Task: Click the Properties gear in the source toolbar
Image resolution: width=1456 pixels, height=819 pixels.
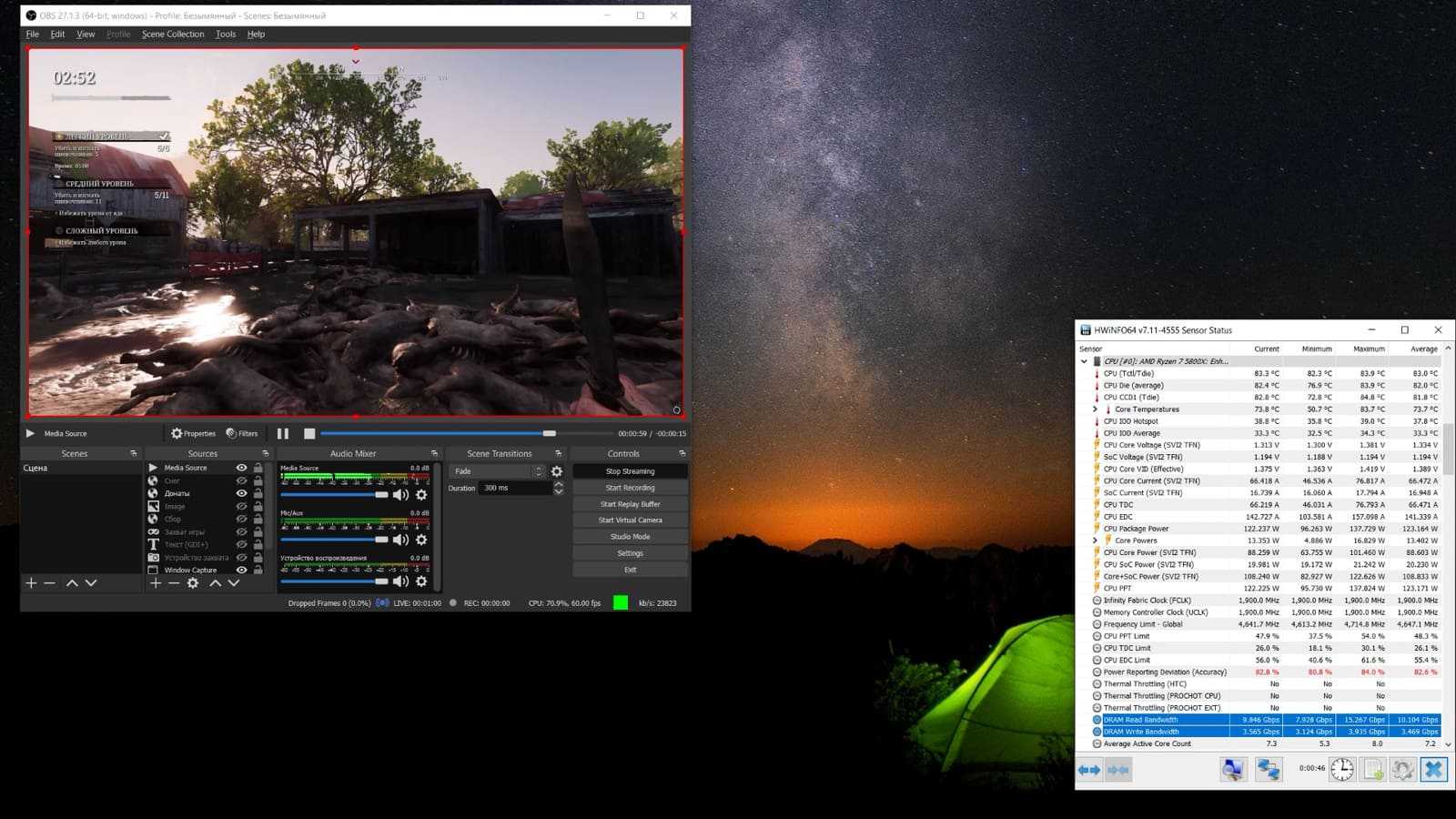Action: (193, 434)
